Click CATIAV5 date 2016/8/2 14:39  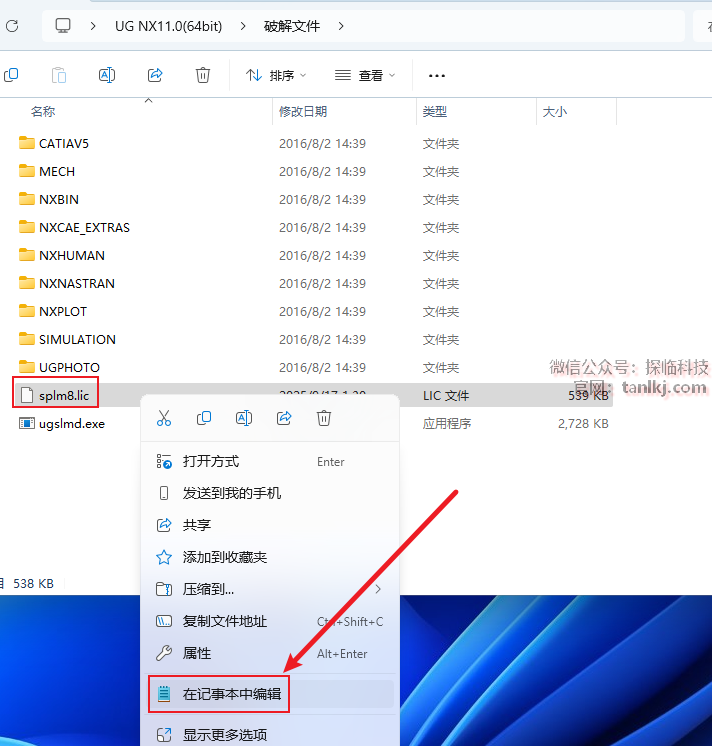pyautogui.click(x=322, y=143)
